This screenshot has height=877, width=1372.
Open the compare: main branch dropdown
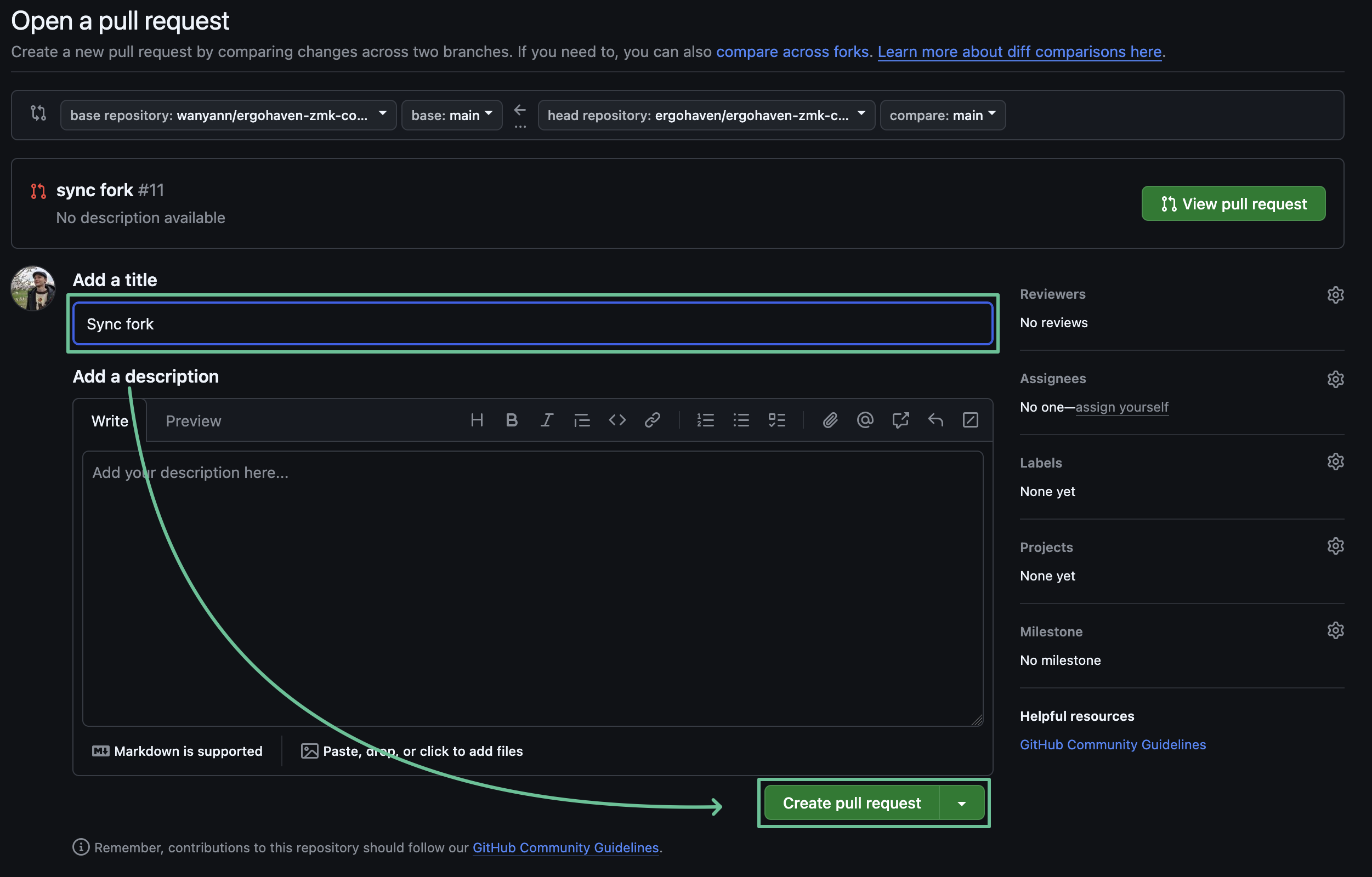click(x=943, y=115)
